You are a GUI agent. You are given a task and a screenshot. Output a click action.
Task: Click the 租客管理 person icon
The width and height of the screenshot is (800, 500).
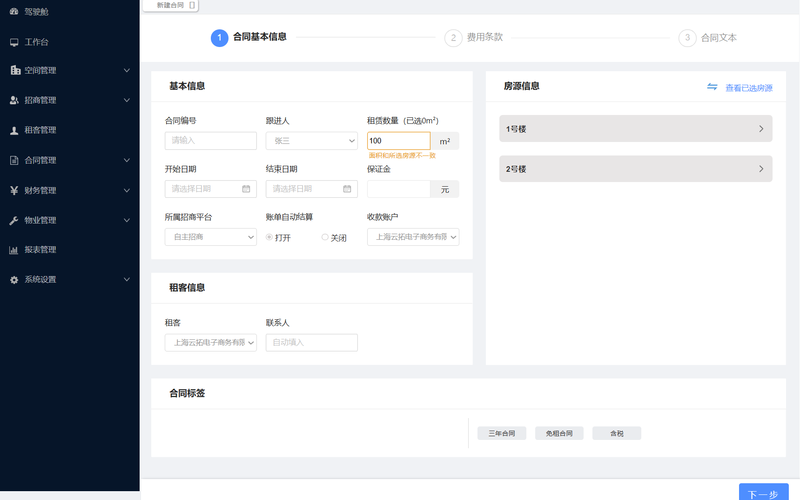14,130
